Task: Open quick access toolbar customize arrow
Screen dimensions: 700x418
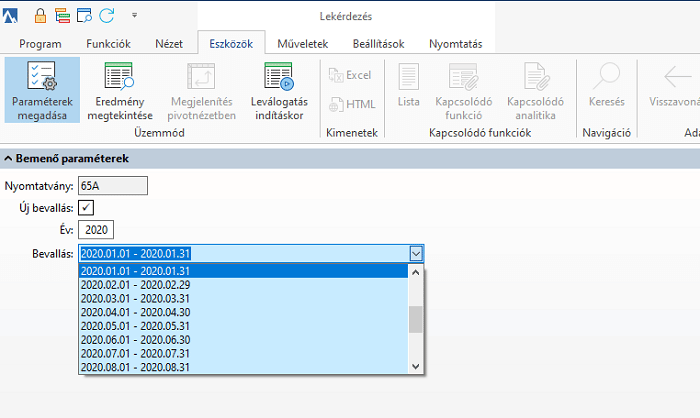Action: point(134,16)
